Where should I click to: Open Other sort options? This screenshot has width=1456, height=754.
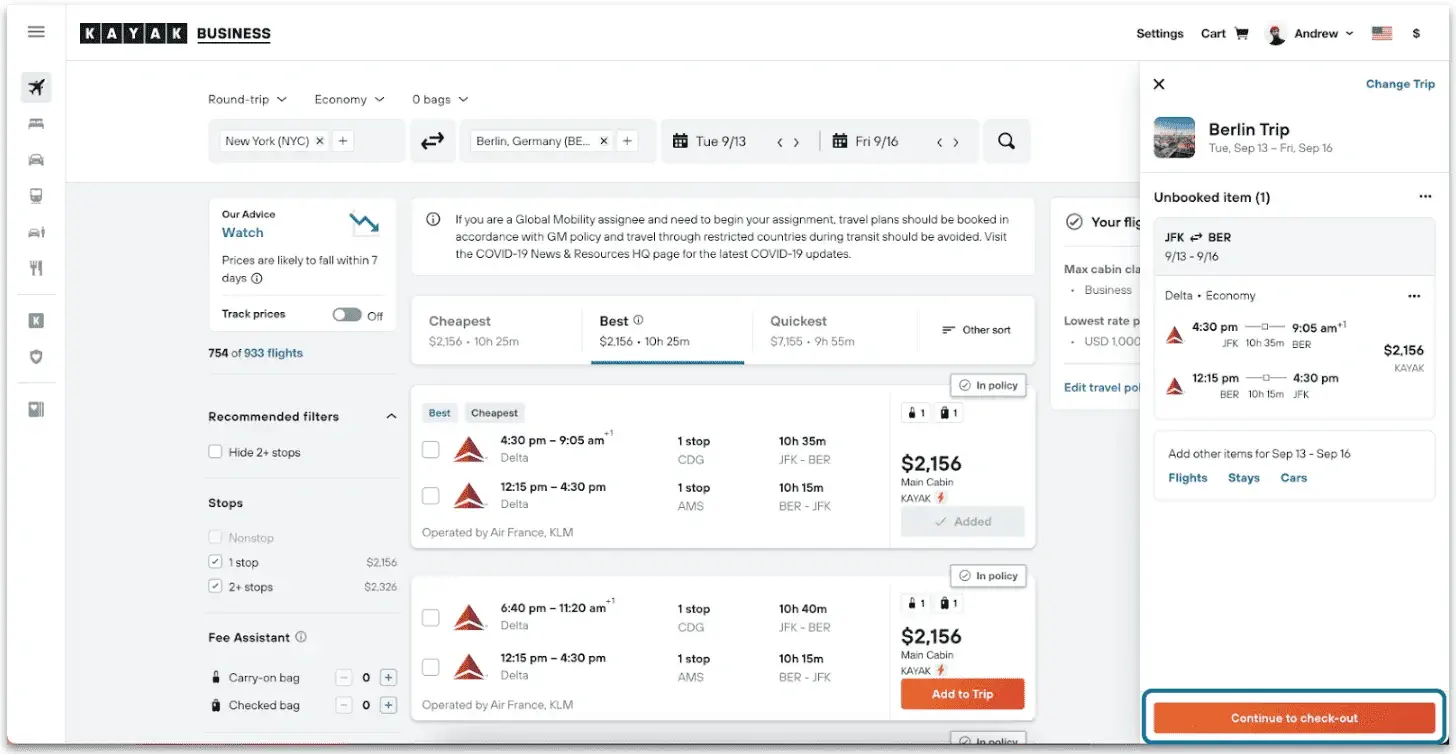click(977, 330)
